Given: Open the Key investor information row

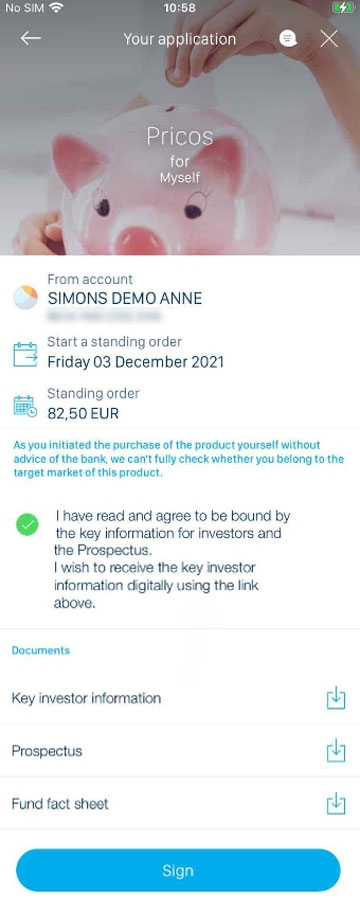Looking at the screenshot, I should click(x=180, y=698).
